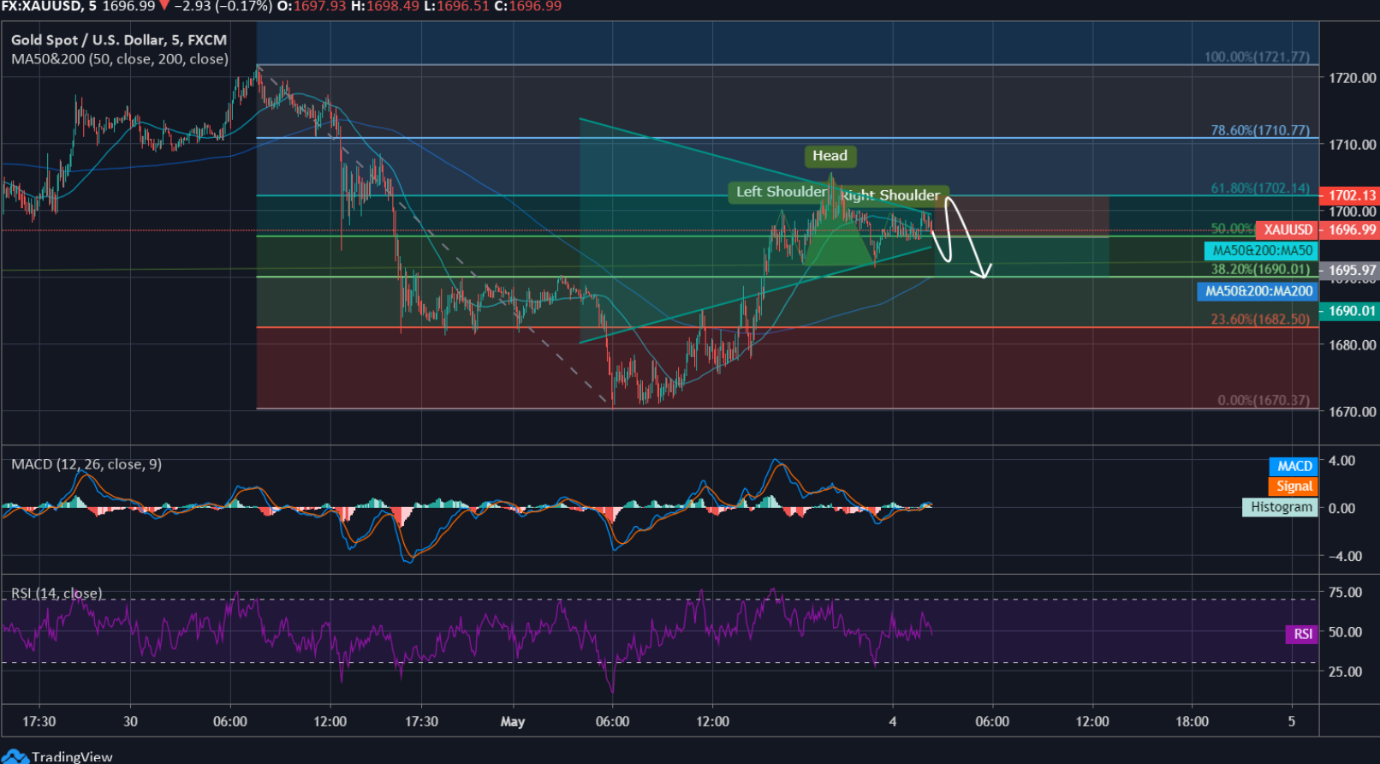This screenshot has width=1380, height=764.
Task: Click the May date on time axis
Action: point(513,721)
